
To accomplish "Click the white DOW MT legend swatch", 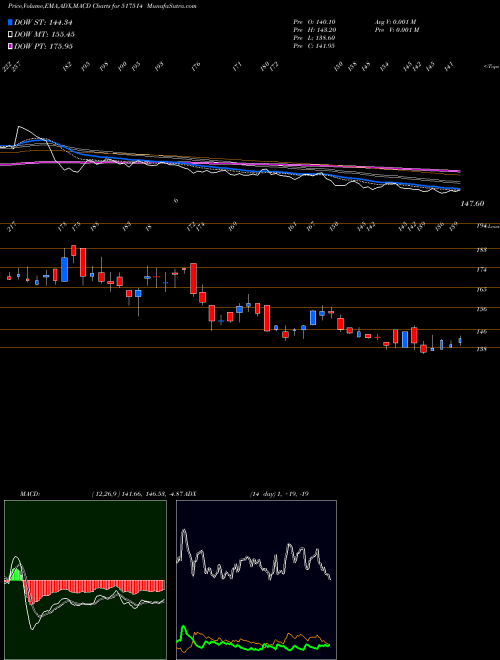I will point(11,34).
